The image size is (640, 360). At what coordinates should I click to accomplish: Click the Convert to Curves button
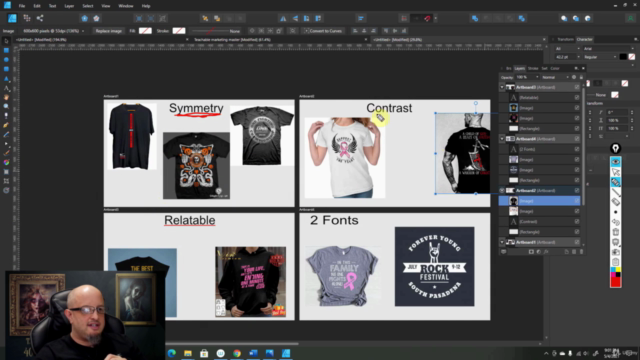point(323,31)
